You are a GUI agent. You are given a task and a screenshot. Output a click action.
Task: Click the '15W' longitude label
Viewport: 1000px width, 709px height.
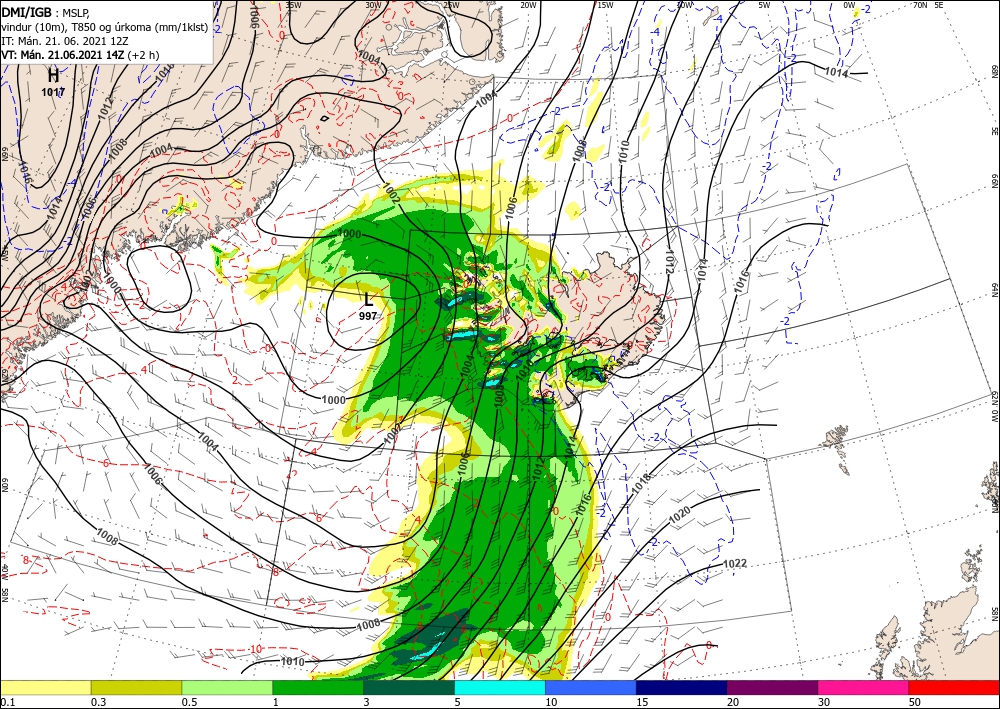pyautogui.click(x=605, y=5)
